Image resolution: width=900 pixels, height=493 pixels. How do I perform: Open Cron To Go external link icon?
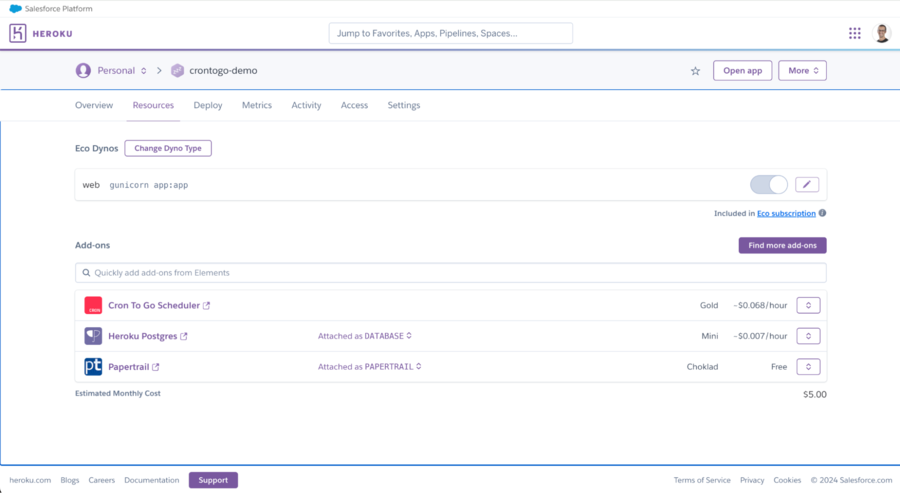[207, 305]
